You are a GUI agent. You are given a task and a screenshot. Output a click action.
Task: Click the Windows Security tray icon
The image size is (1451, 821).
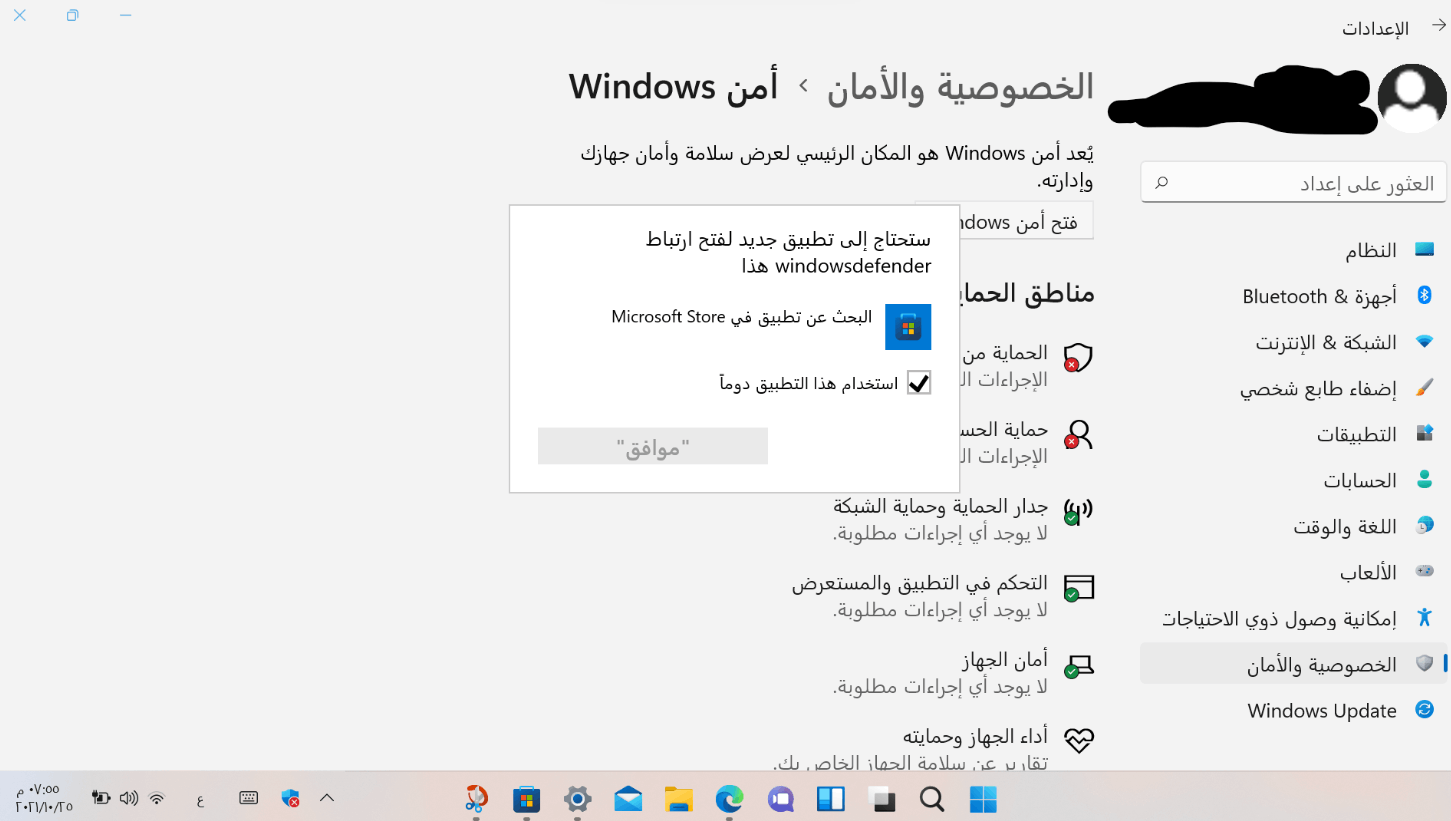(291, 798)
